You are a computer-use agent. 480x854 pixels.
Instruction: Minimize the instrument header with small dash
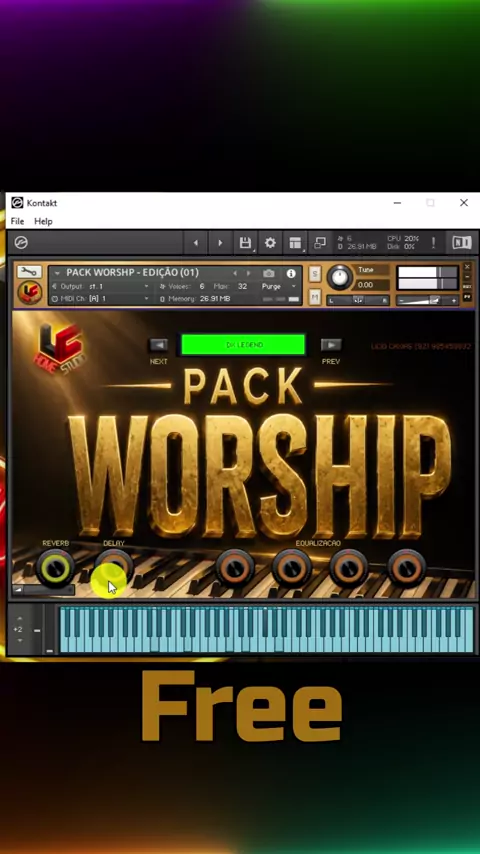[x=467, y=277]
